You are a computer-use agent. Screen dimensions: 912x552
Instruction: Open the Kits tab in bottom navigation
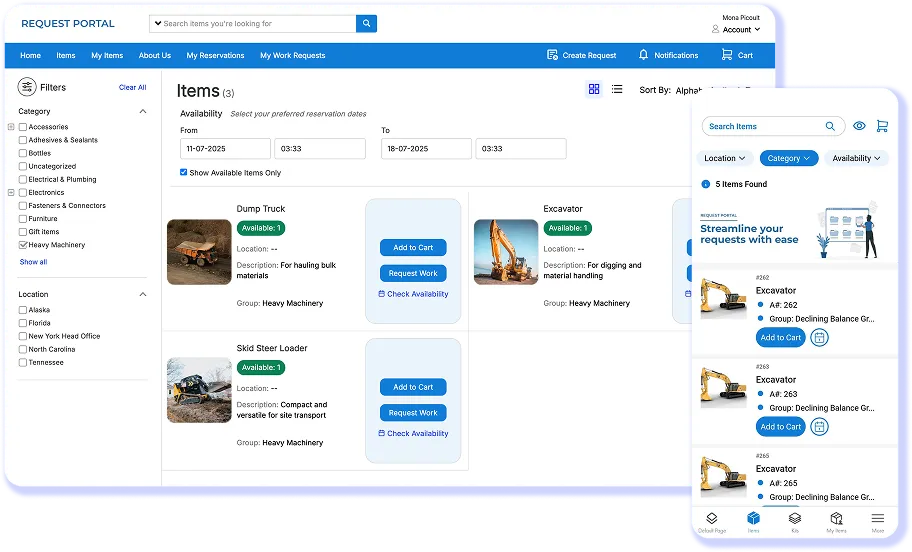coord(795,520)
